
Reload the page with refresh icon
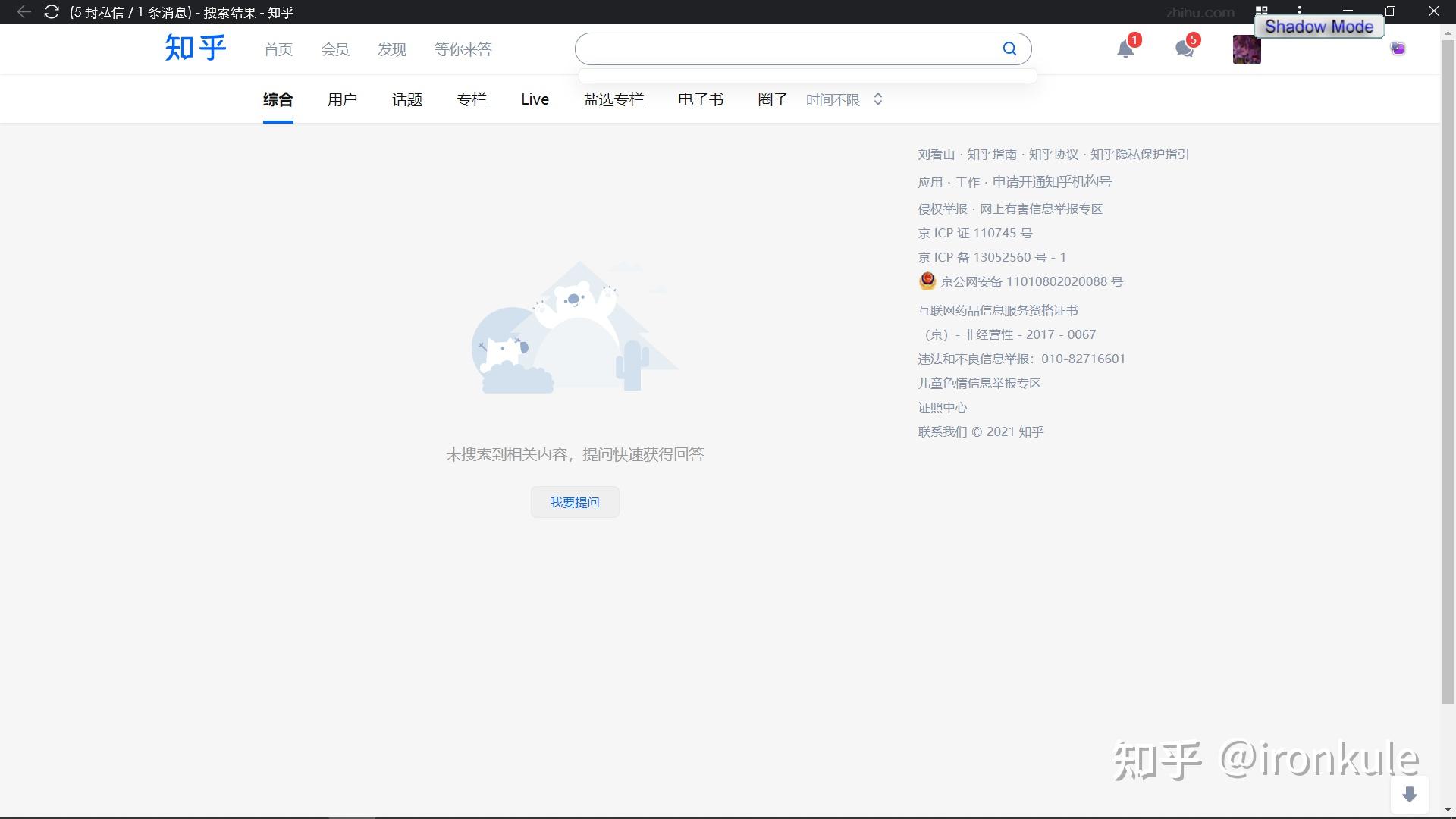click(52, 12)
